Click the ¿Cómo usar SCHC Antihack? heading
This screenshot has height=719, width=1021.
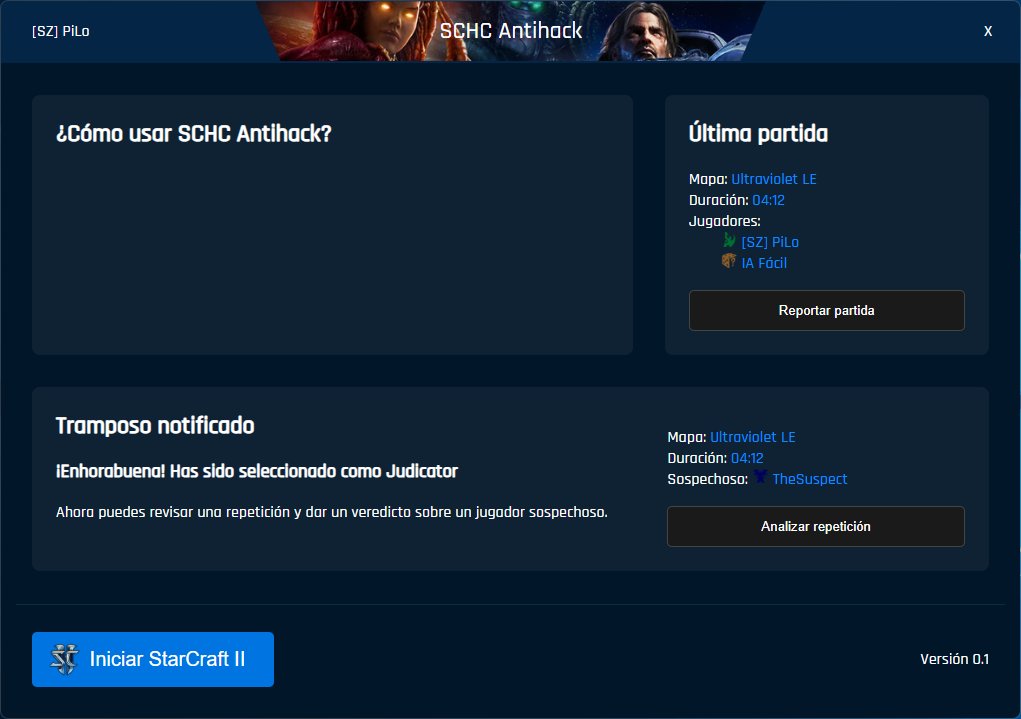[193, 134]
